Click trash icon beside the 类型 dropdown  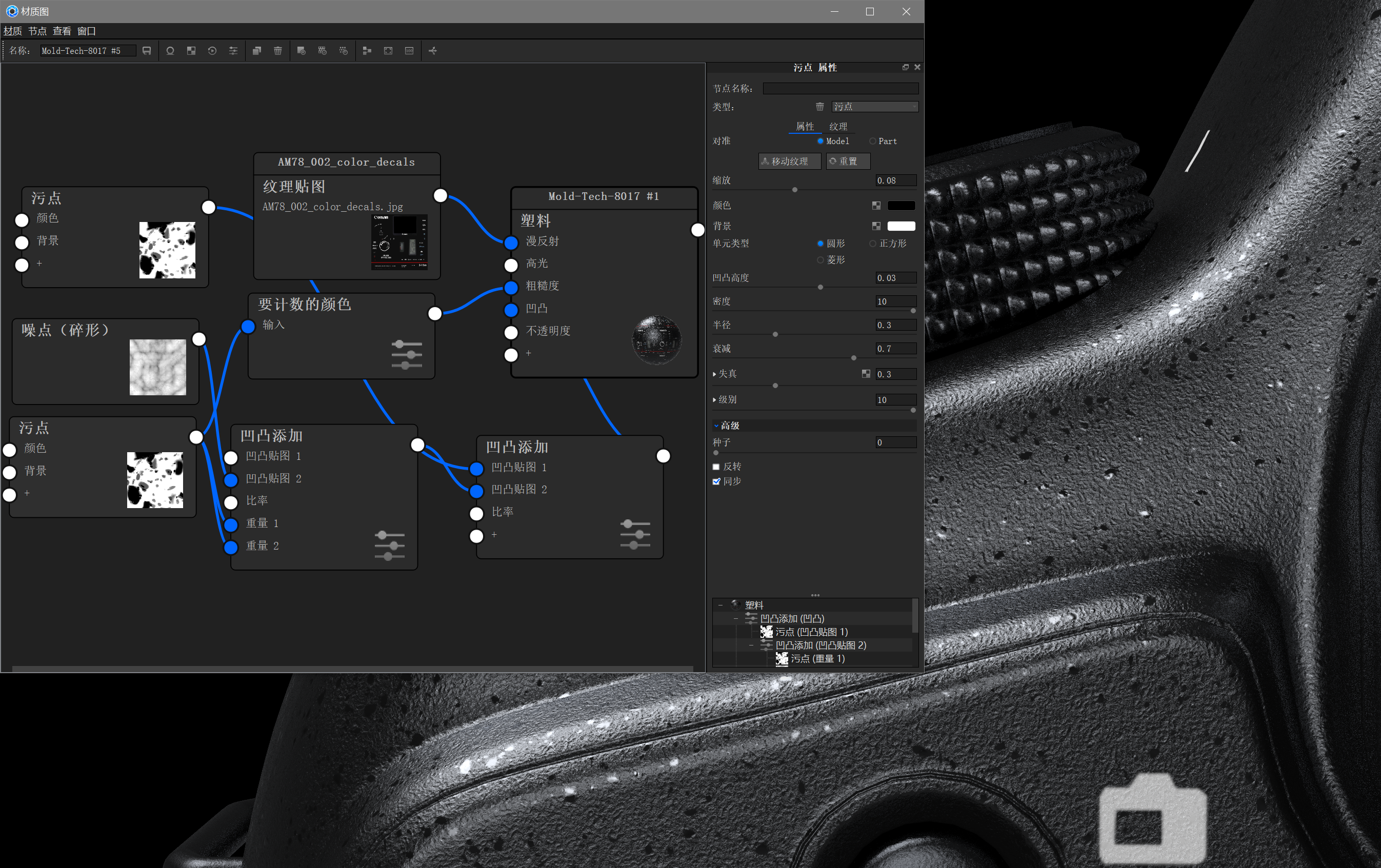819,107
